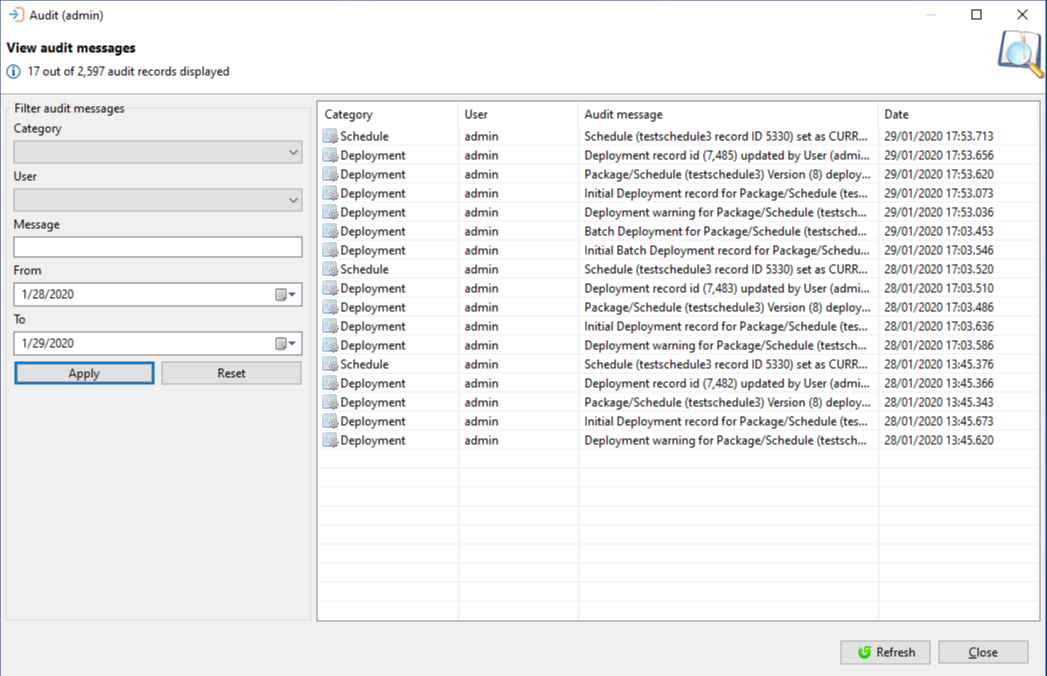Click the Deployment row icon dated 28/01/2020 13:45.343

(330, 403)
